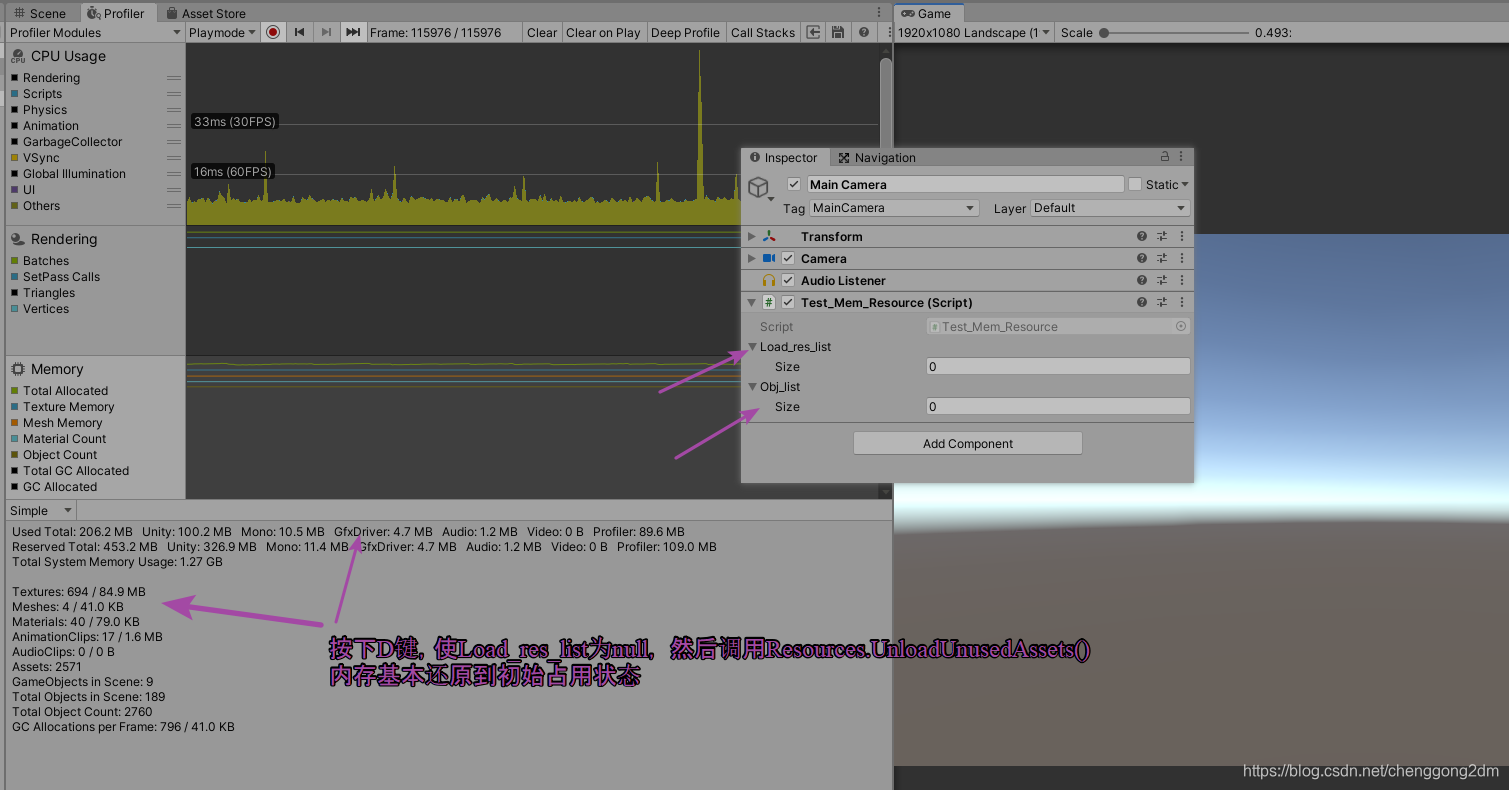Click the previous frame icon

tap(300, 32)
